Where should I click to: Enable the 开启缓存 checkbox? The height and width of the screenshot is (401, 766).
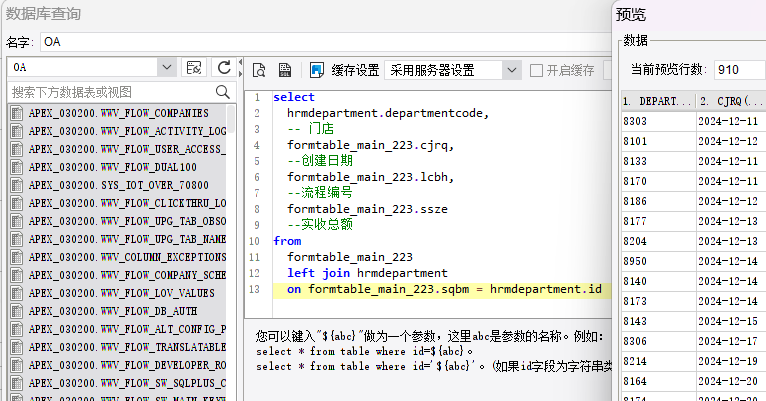pos(537,70)
